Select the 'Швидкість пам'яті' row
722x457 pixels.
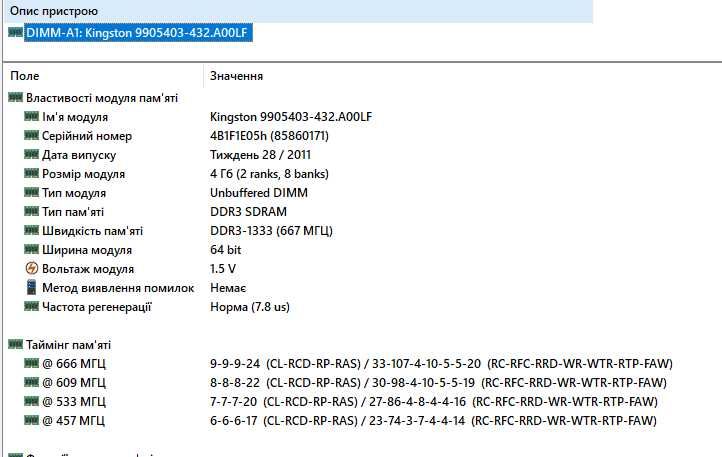pyautogui.click(x=92, y=231)
